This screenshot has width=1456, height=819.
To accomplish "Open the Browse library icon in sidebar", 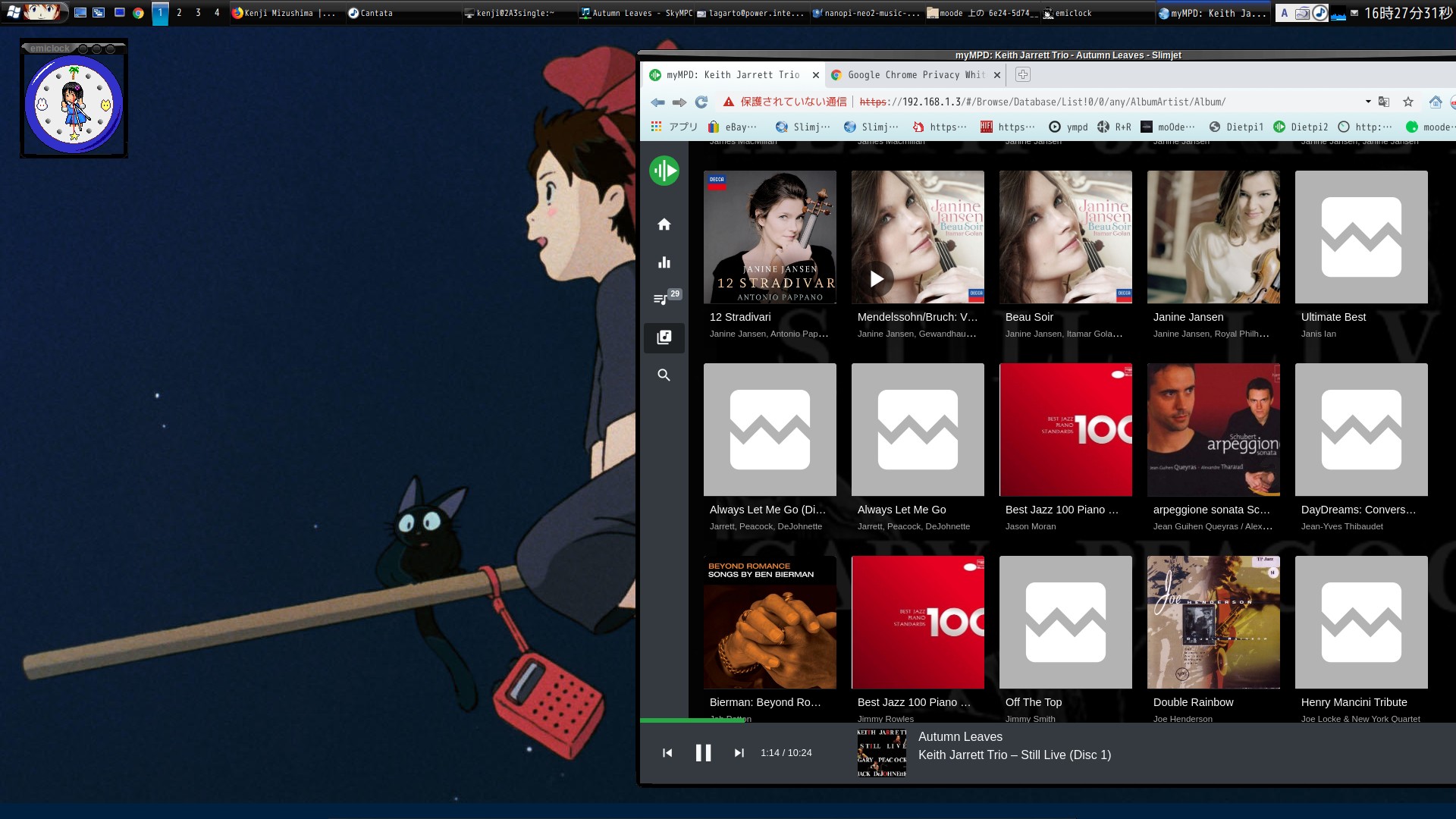I will (664, 337).
